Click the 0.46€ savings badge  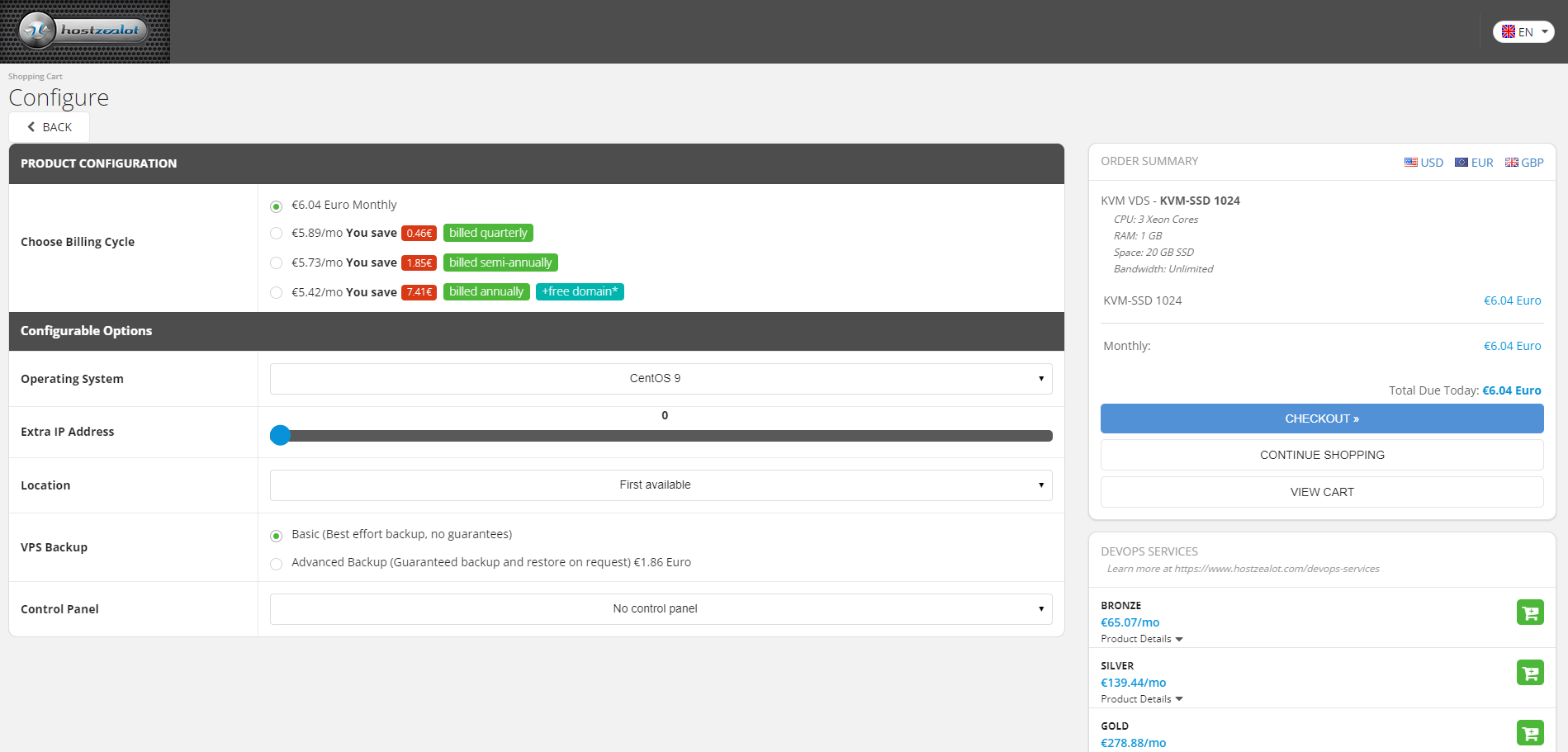pos(419,234)
